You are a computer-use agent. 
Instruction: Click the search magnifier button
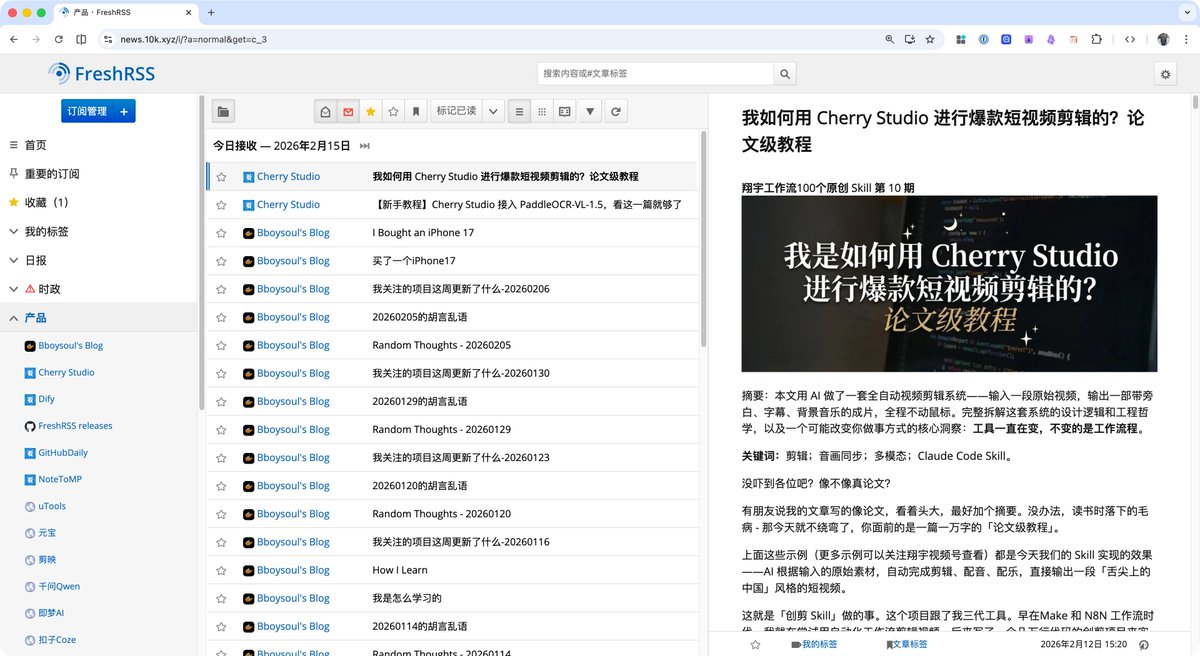point(786,74)
